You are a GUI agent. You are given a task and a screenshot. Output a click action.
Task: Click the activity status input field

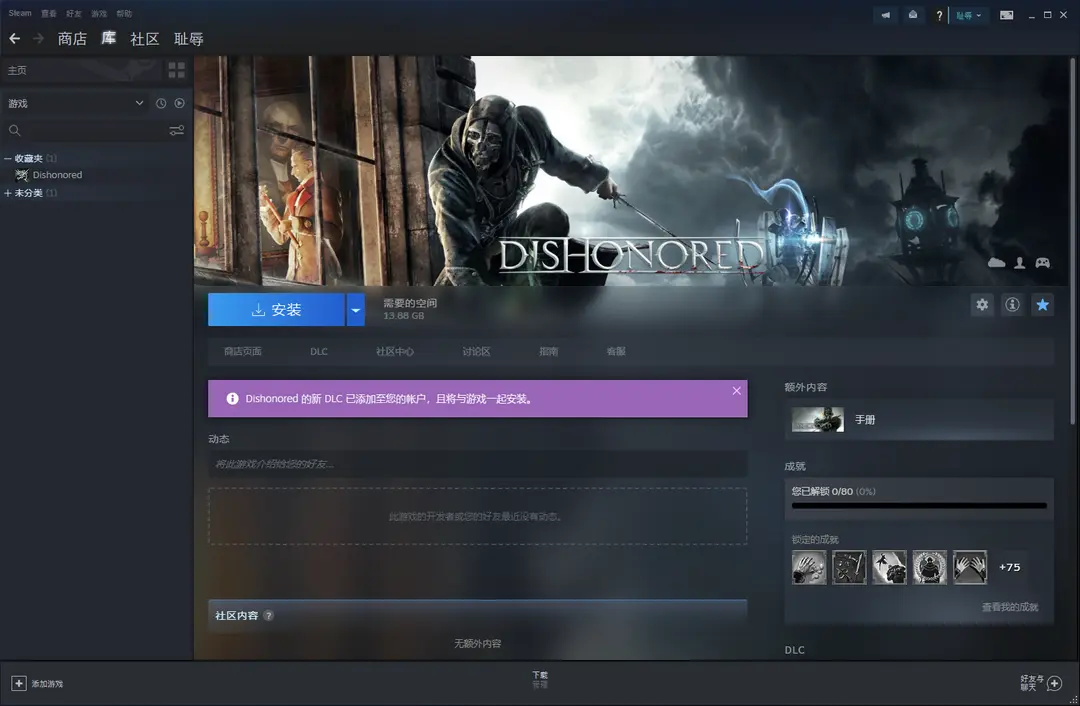point(477,464)
